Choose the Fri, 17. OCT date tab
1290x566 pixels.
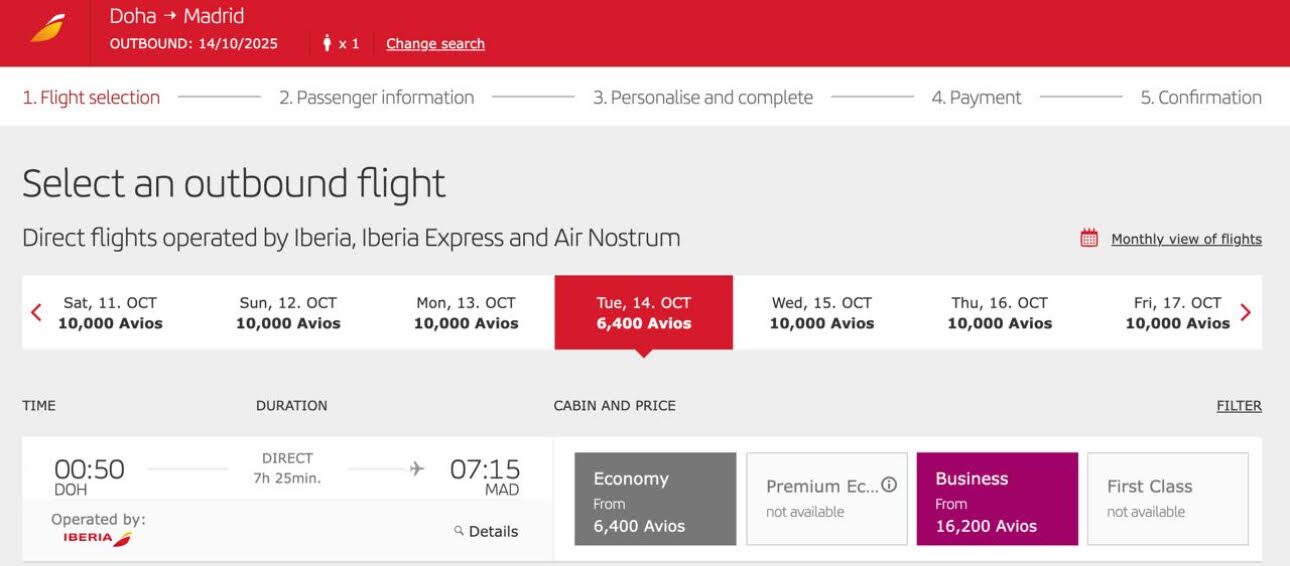pos(1177,312)
